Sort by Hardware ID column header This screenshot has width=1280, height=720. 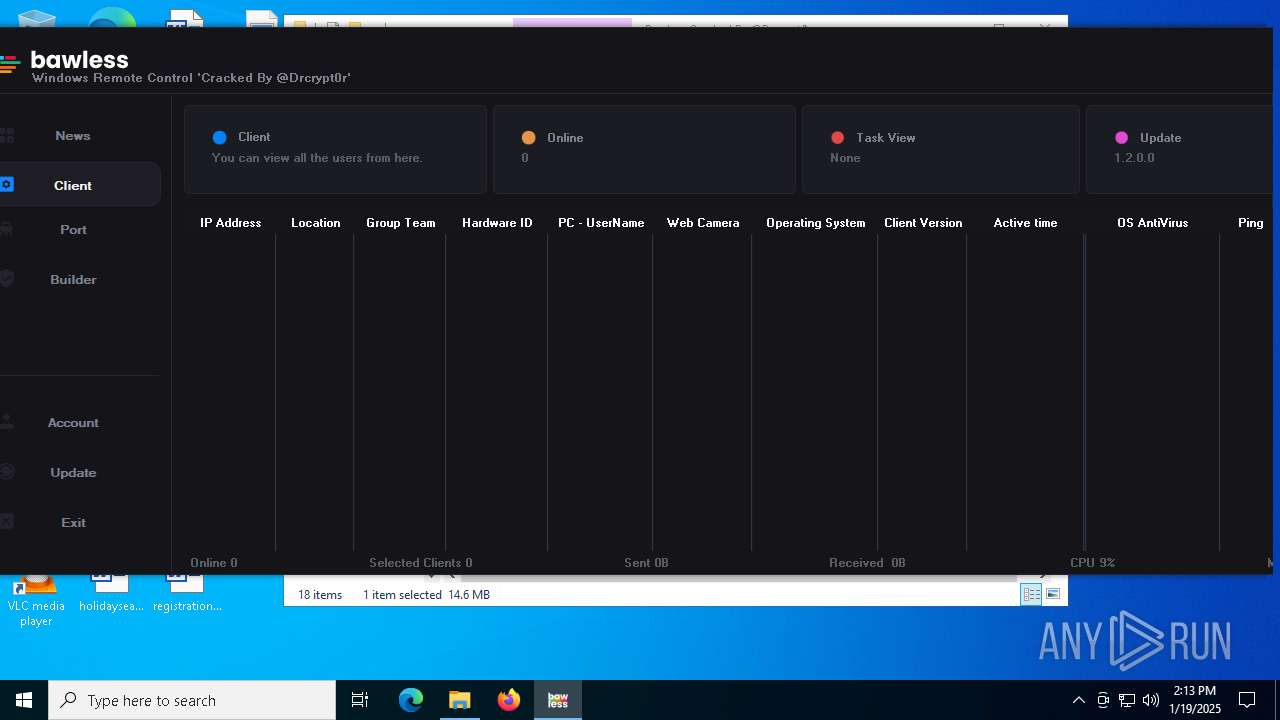click(x=497, y=223)
